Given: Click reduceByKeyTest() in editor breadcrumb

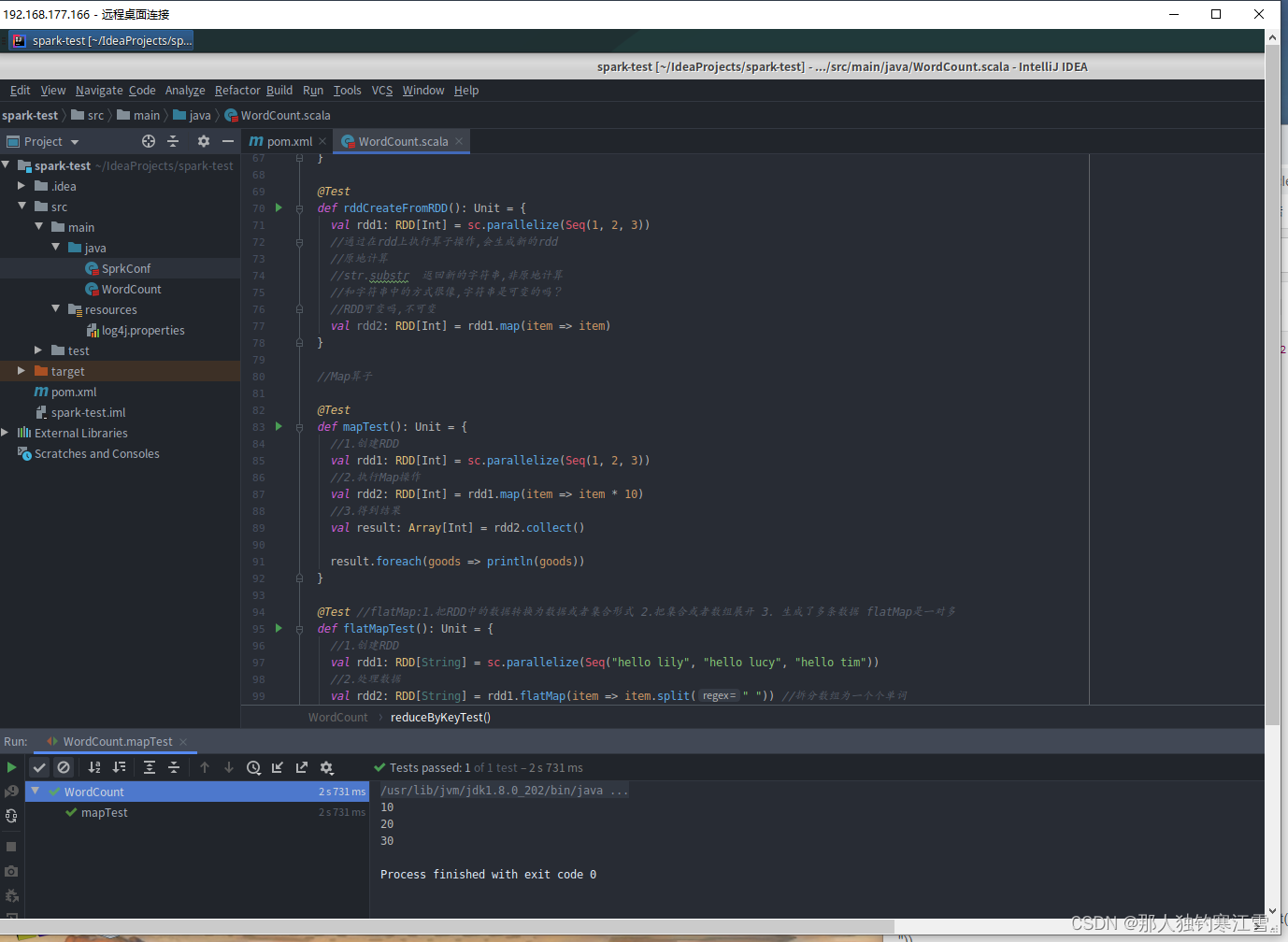Looking at the screenshot, I should point(440,717).
